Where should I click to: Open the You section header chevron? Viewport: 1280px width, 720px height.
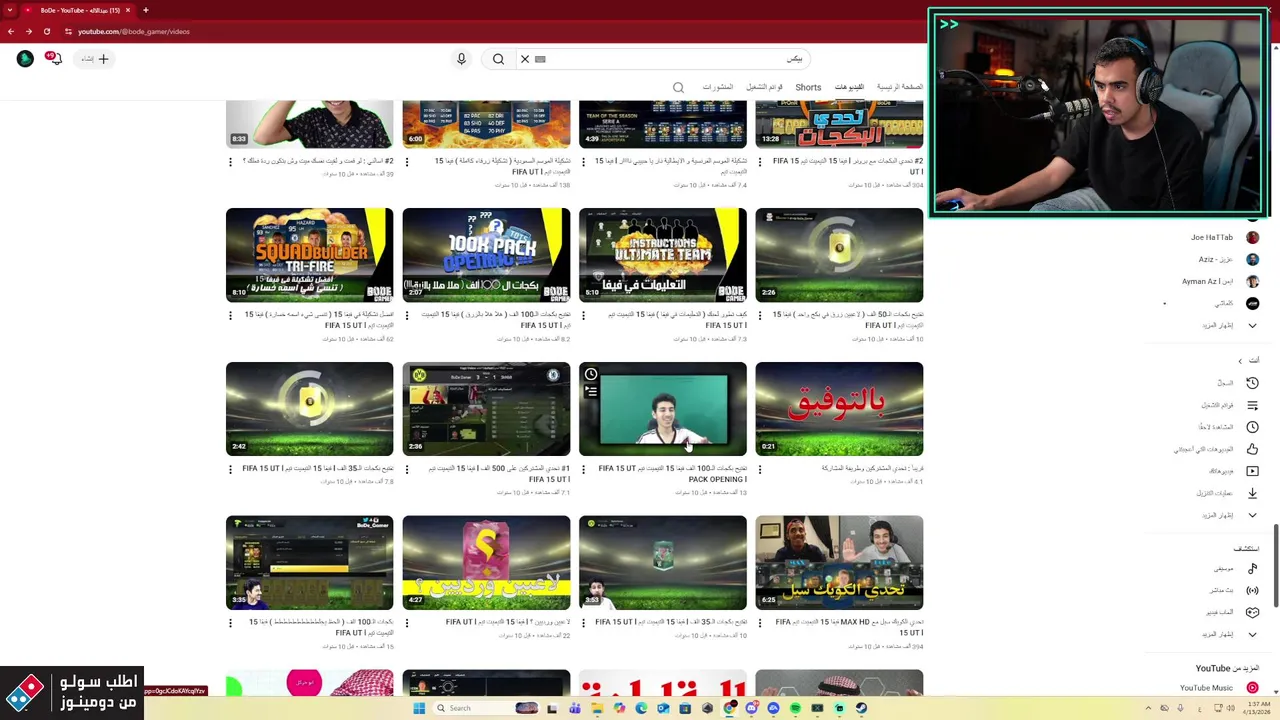coord(1240,360)
